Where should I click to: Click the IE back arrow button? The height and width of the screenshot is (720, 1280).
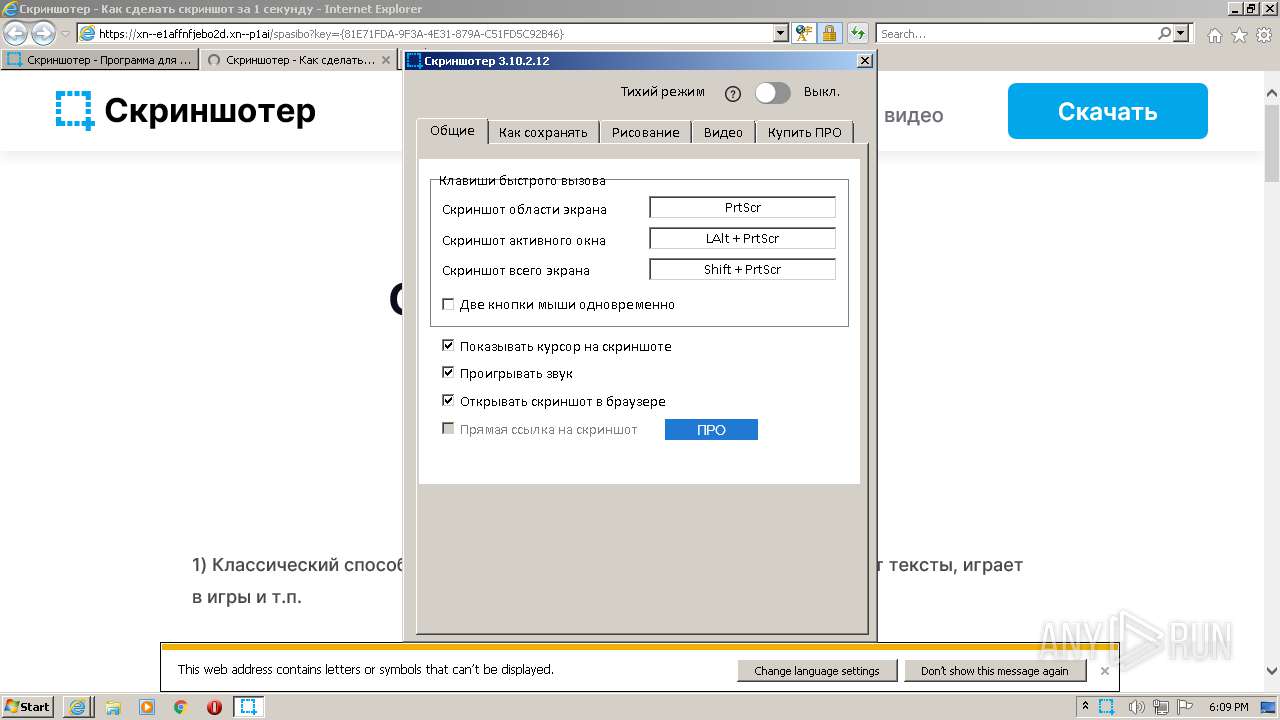[16, 33]
